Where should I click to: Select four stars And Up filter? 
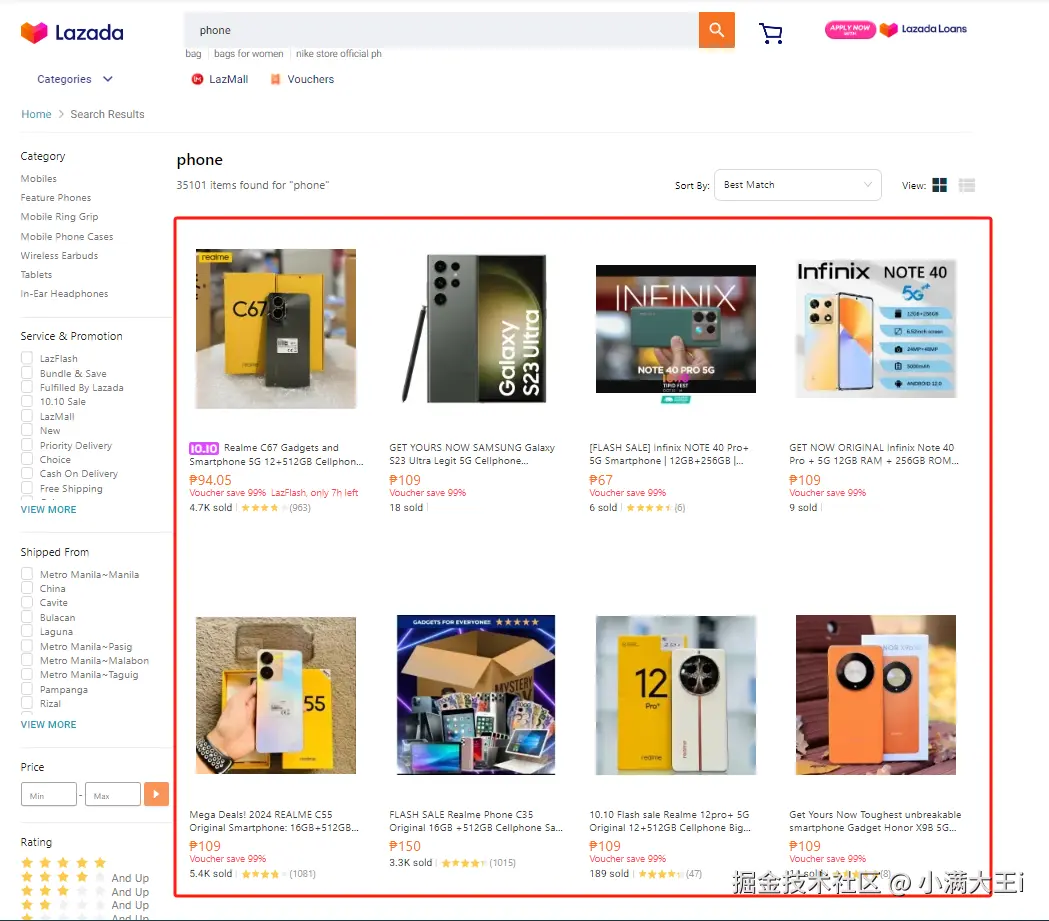[85, 878]
